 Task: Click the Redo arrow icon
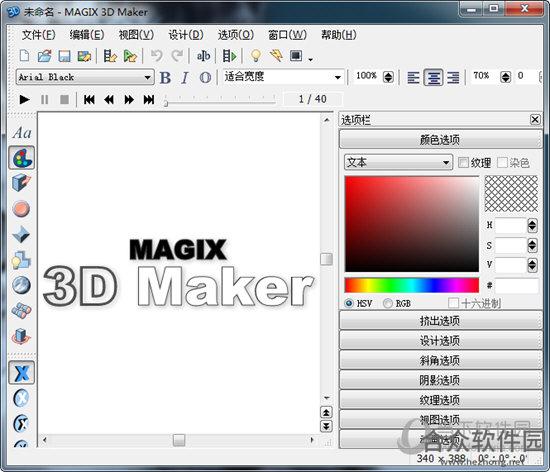(177, 55)
